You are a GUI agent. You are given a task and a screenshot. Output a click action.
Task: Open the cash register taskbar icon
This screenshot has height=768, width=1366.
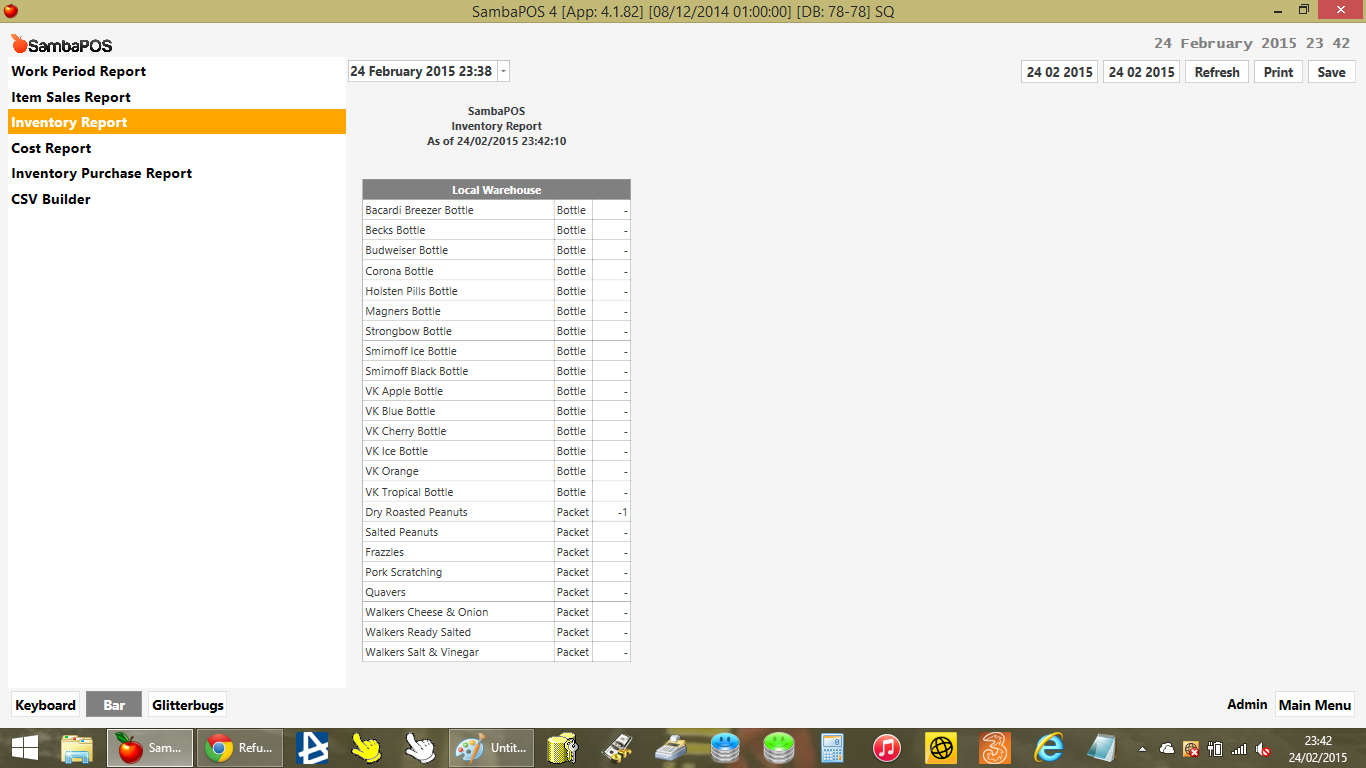pos(670,748)
